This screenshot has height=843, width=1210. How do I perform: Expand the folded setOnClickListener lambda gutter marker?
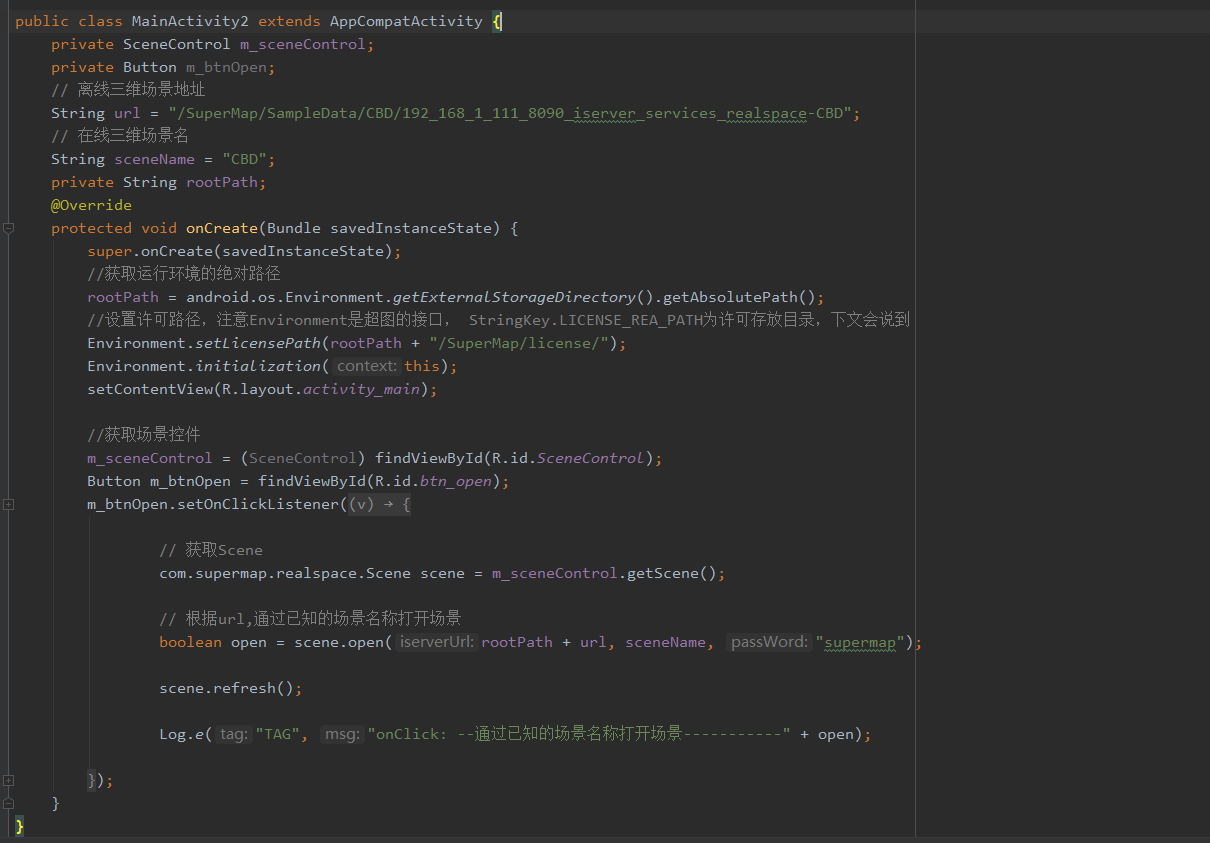8,504
